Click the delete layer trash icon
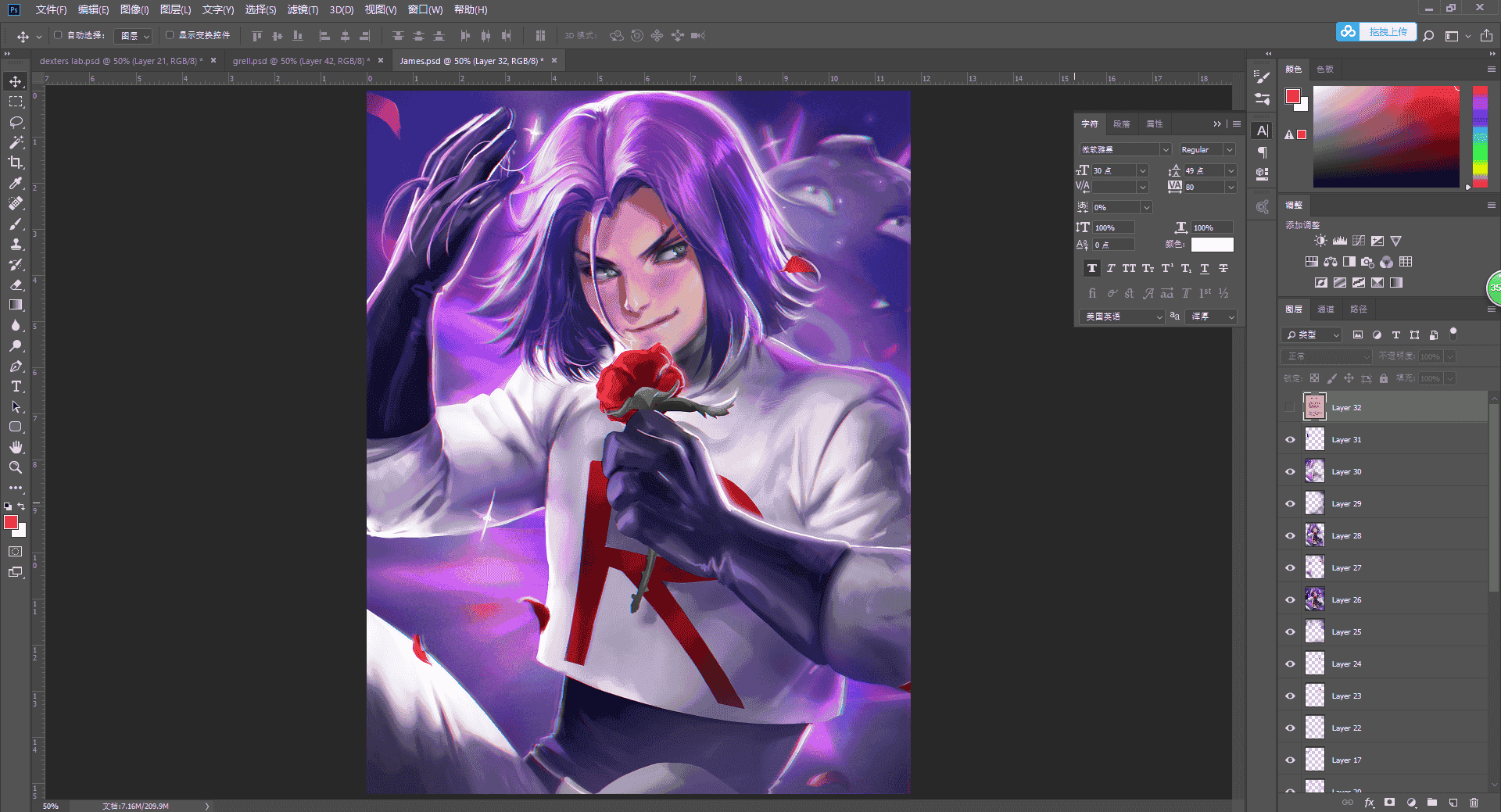 click(1474, 803)
